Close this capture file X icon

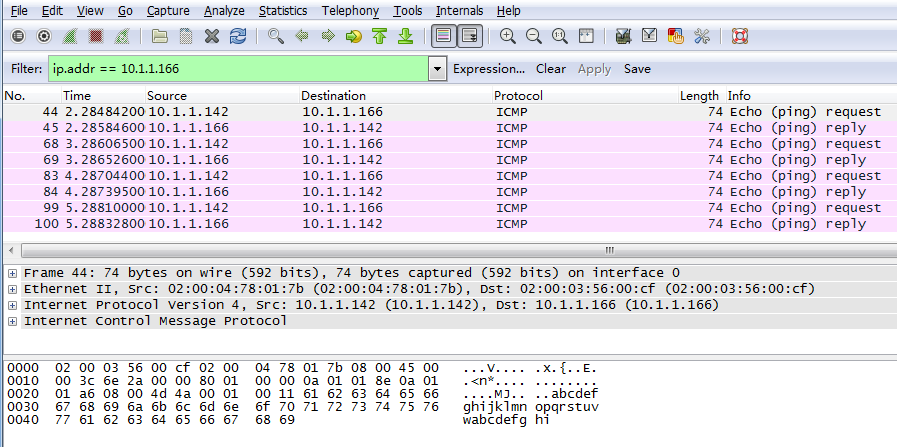(x=212, y=37)
